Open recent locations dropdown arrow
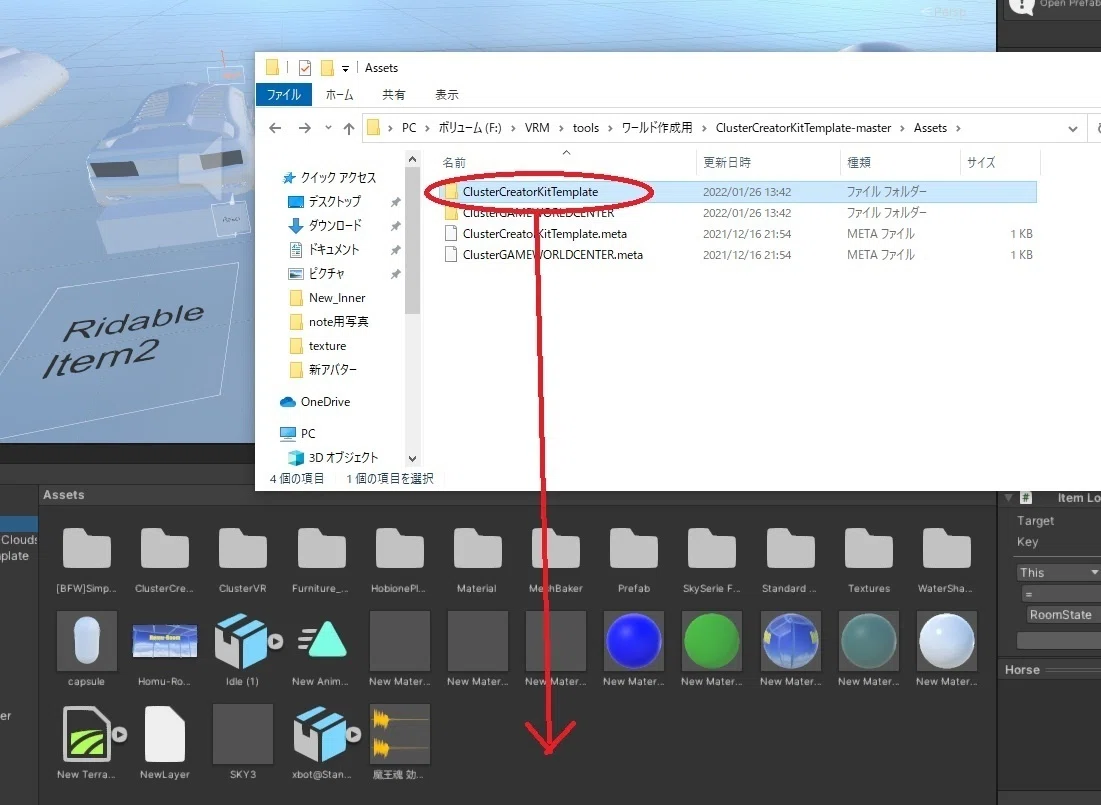Image resolution: width=1101 pixels, height=805 pixels. [328, 128]
